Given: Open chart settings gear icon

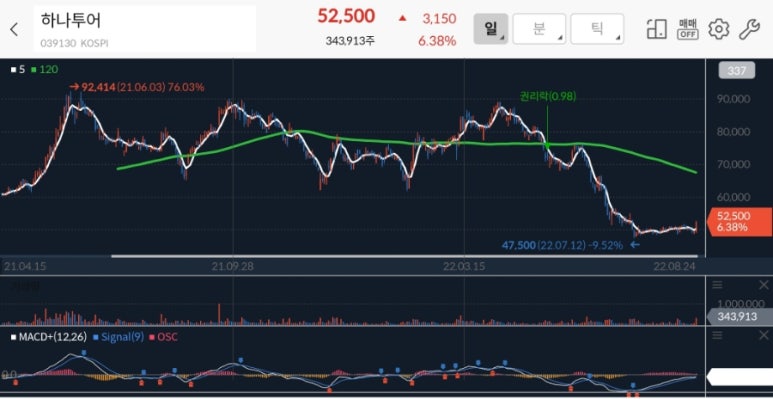Looking at the screenshot, I should coord(718,30).
